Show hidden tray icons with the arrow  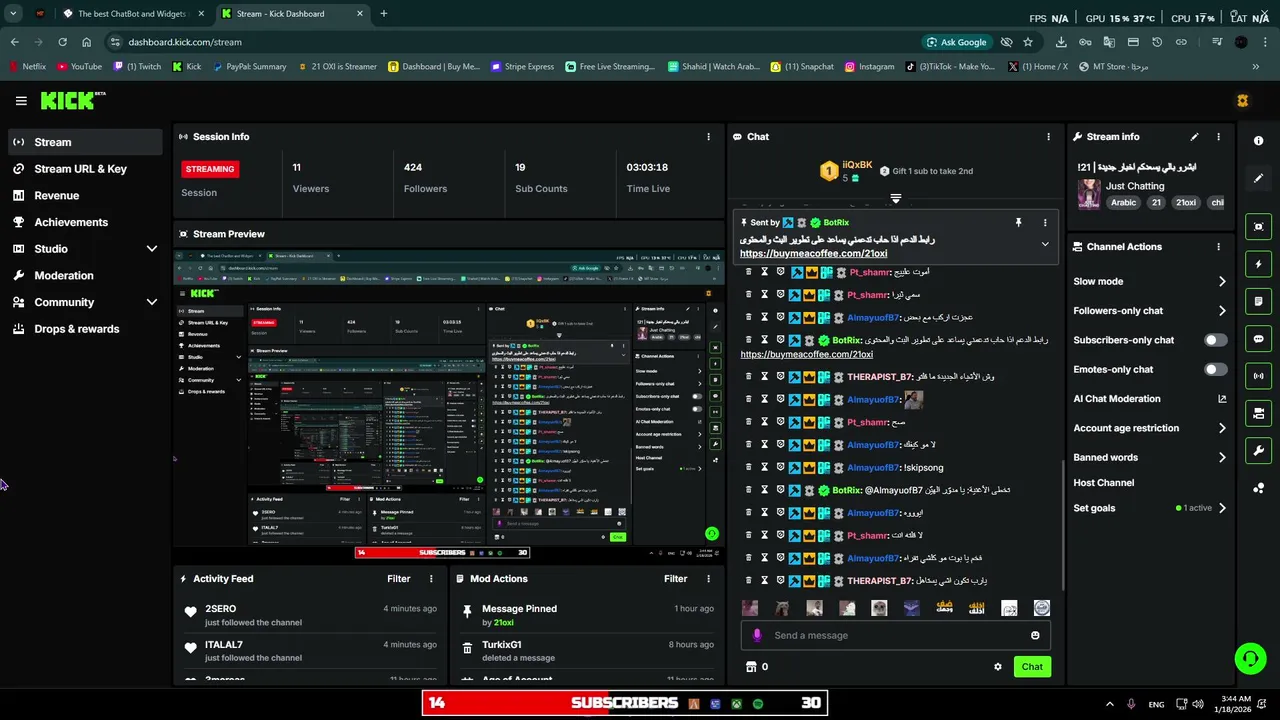point(1111,704)
